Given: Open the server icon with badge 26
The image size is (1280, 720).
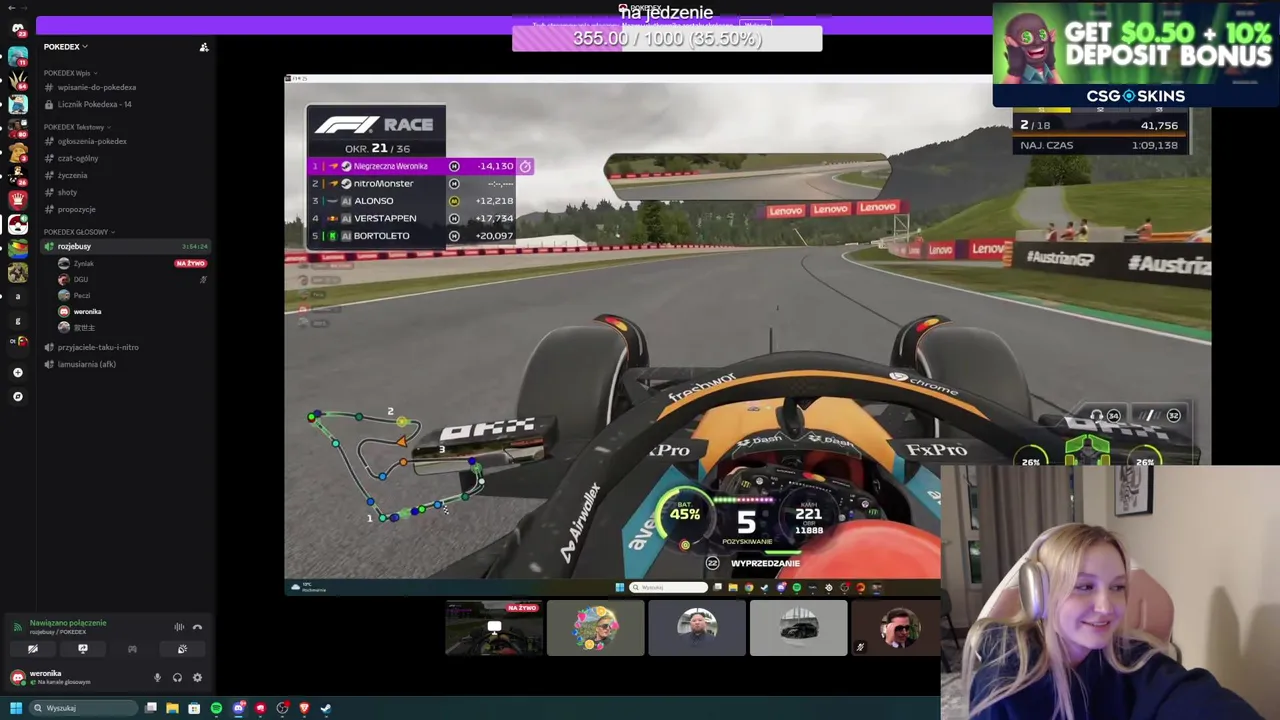Looking at the screenshot, I should [x=18, y=177].
